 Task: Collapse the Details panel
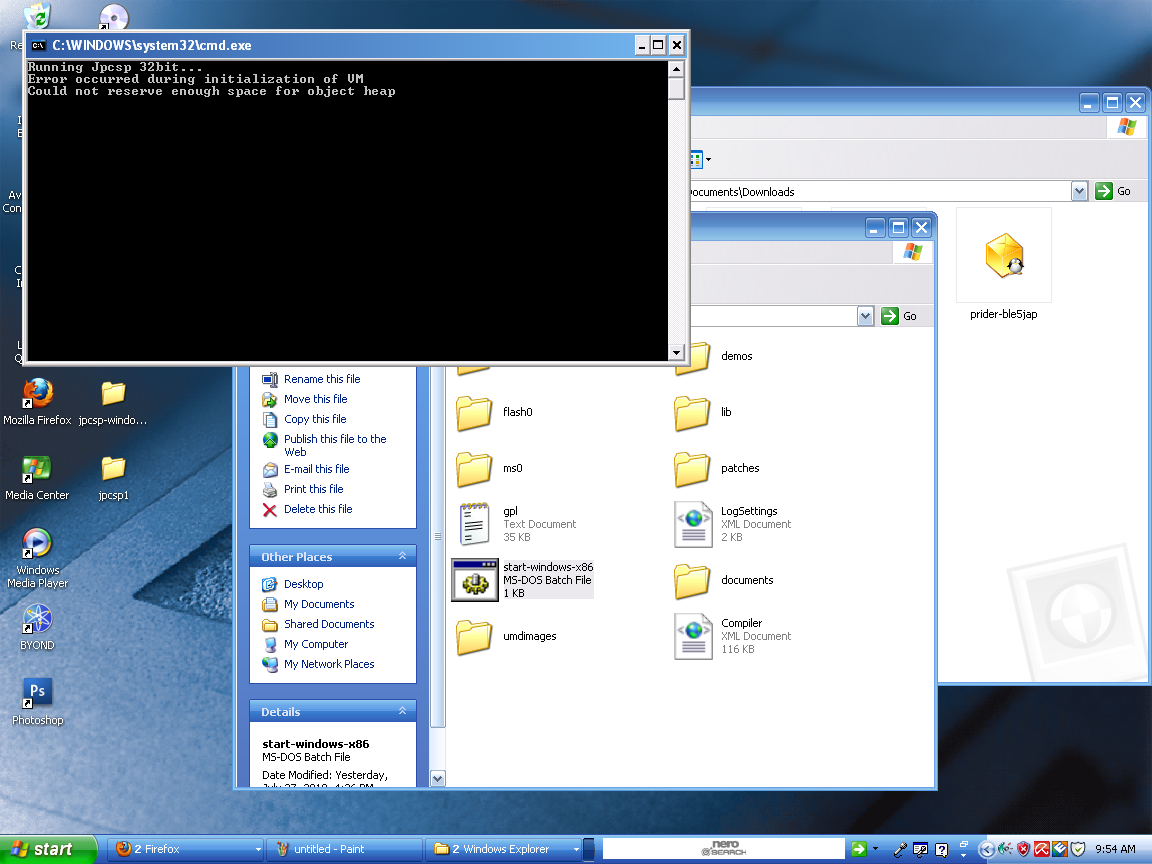point(402,711)
